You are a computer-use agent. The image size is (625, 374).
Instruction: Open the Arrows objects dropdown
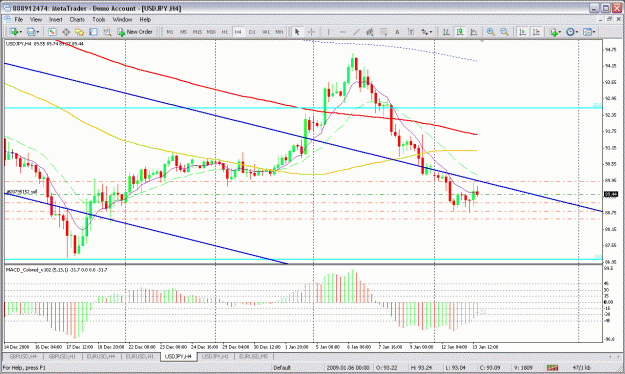(426, 32)
